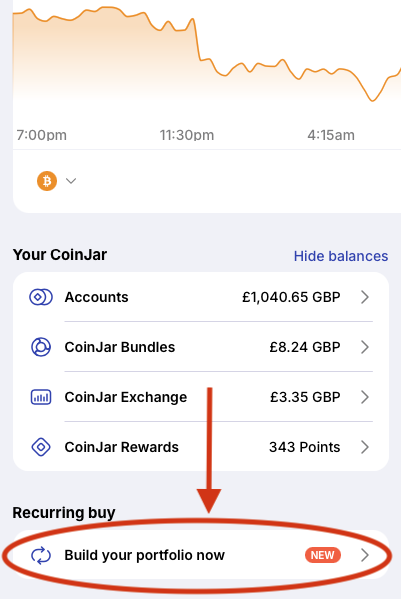Select the Accounts row label
The image size is (401, 599).
(96, 297)
